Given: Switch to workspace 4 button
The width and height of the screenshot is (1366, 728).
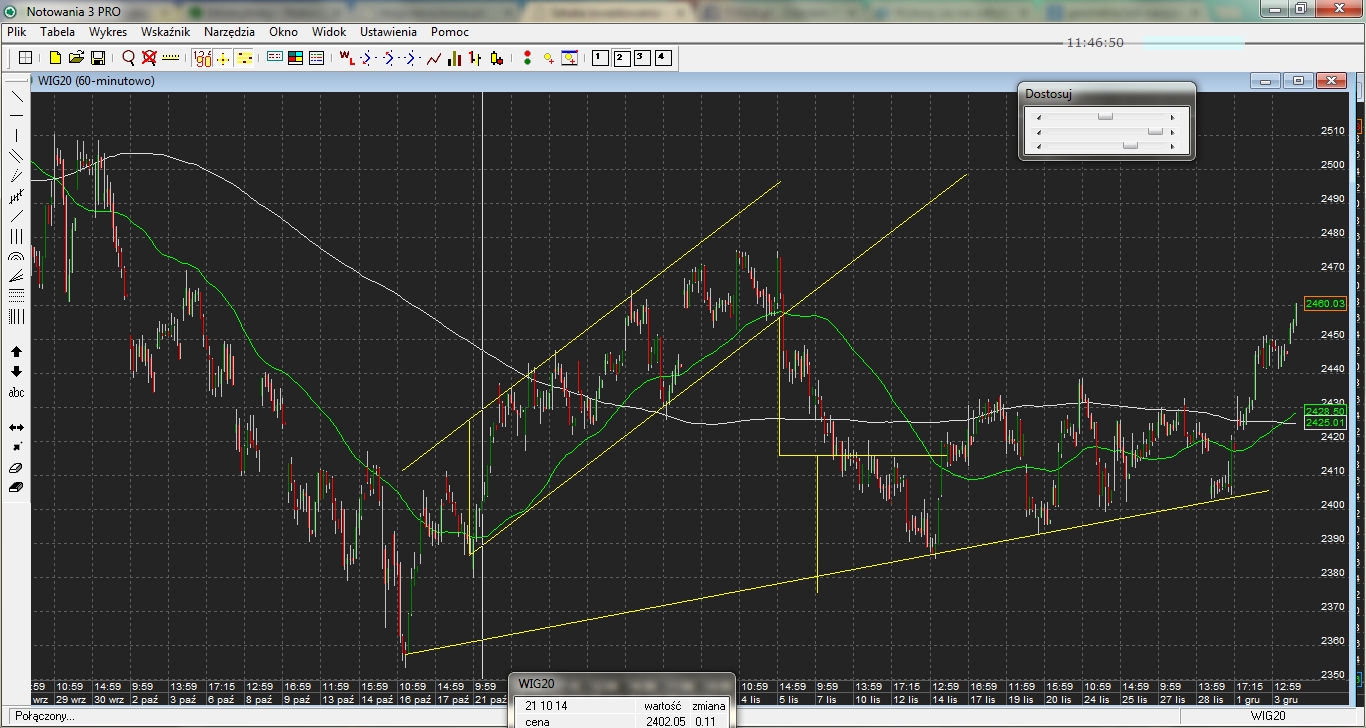Looking at the screenshot, I should tap(664, 57).
